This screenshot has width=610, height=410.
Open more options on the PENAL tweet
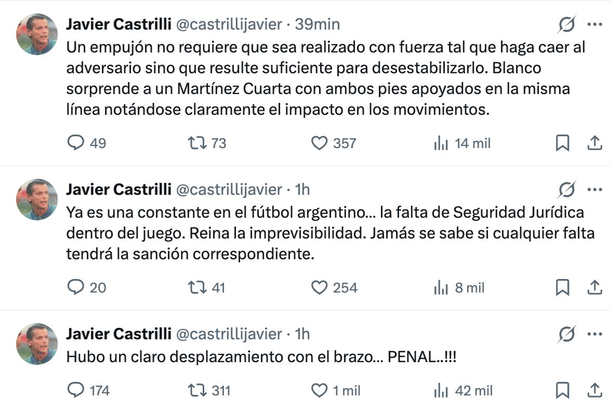(x=596, y=333)
